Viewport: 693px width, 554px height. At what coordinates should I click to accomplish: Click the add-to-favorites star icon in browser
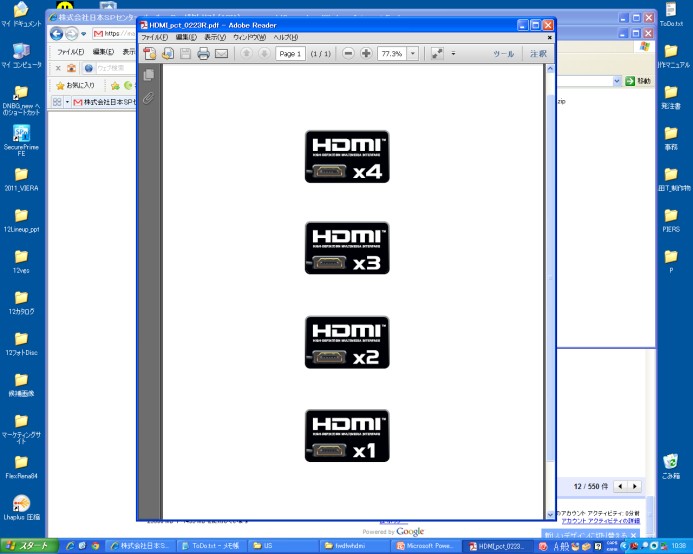click(115, 85)
